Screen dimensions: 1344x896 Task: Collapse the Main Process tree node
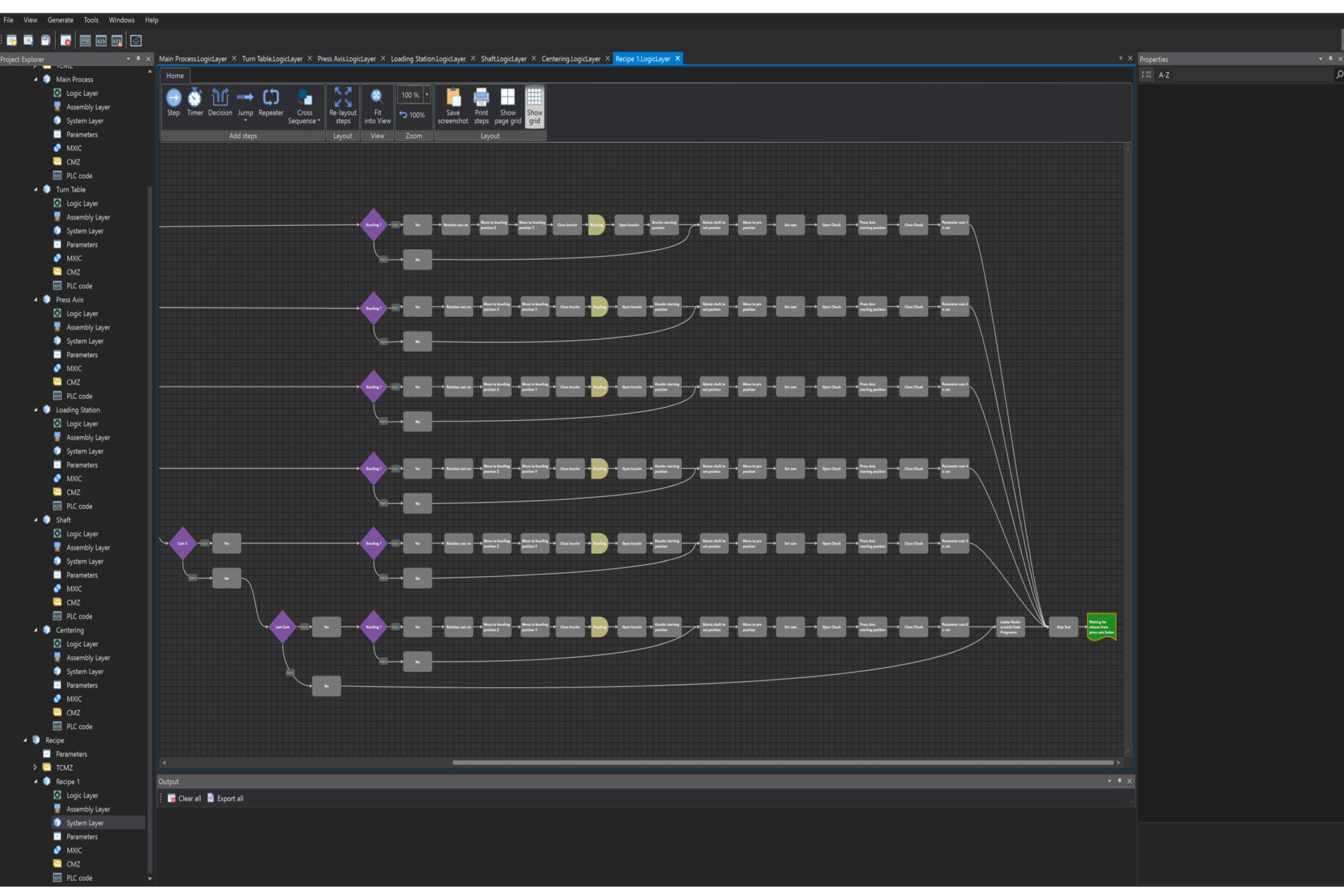(36, 79)
